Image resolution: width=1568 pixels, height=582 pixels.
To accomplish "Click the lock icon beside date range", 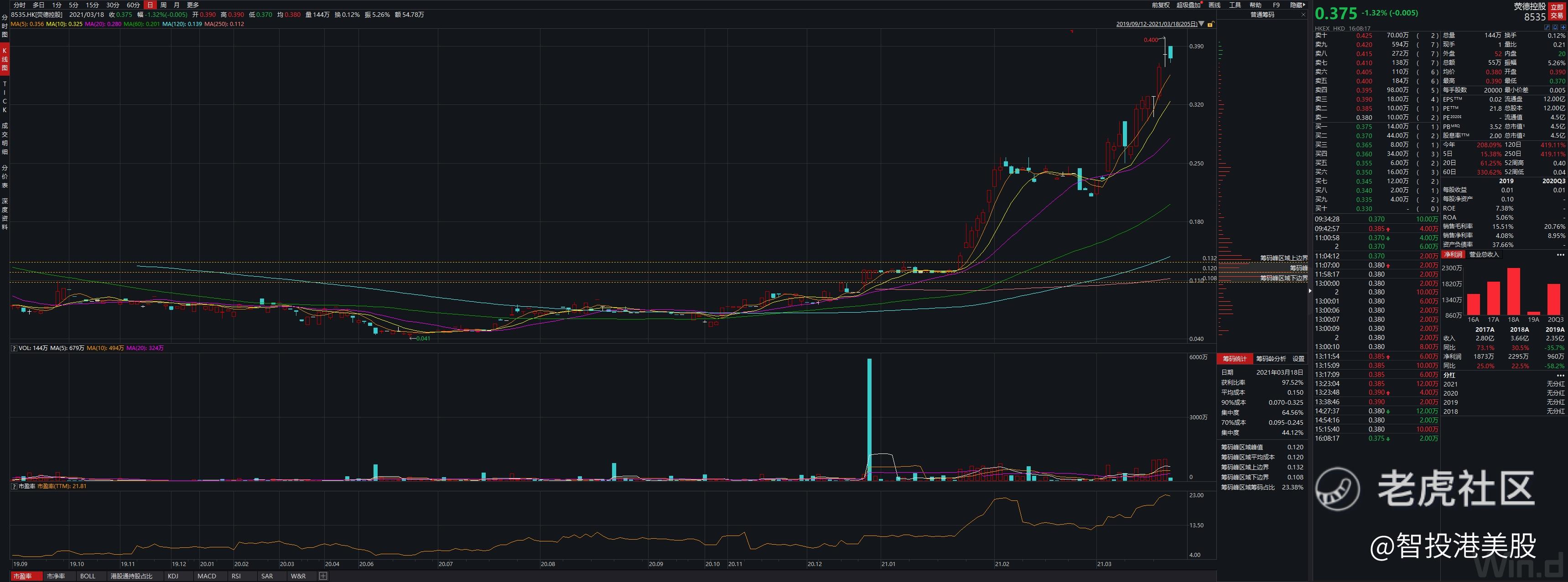I will click(x=1210, y=24).
